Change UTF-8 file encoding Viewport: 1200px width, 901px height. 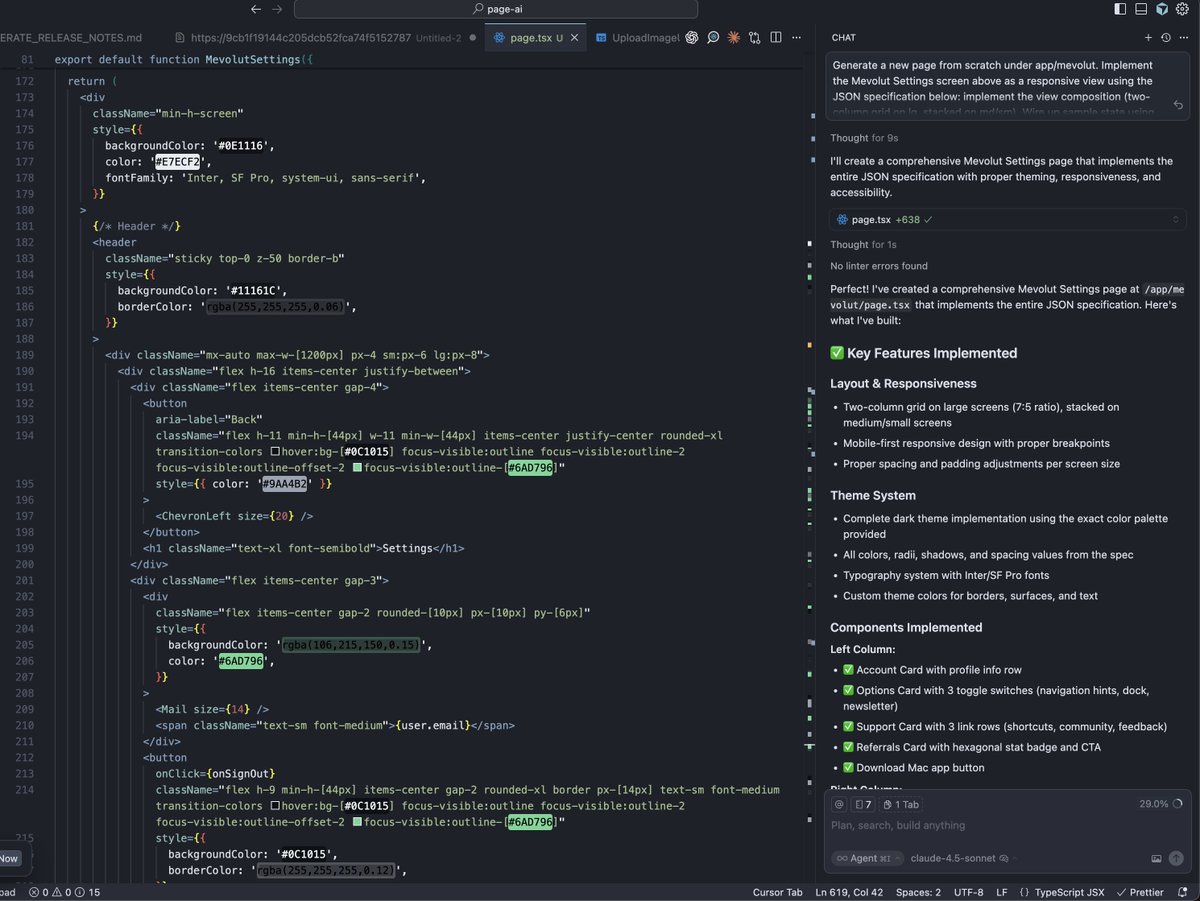(x=969, y=892)
